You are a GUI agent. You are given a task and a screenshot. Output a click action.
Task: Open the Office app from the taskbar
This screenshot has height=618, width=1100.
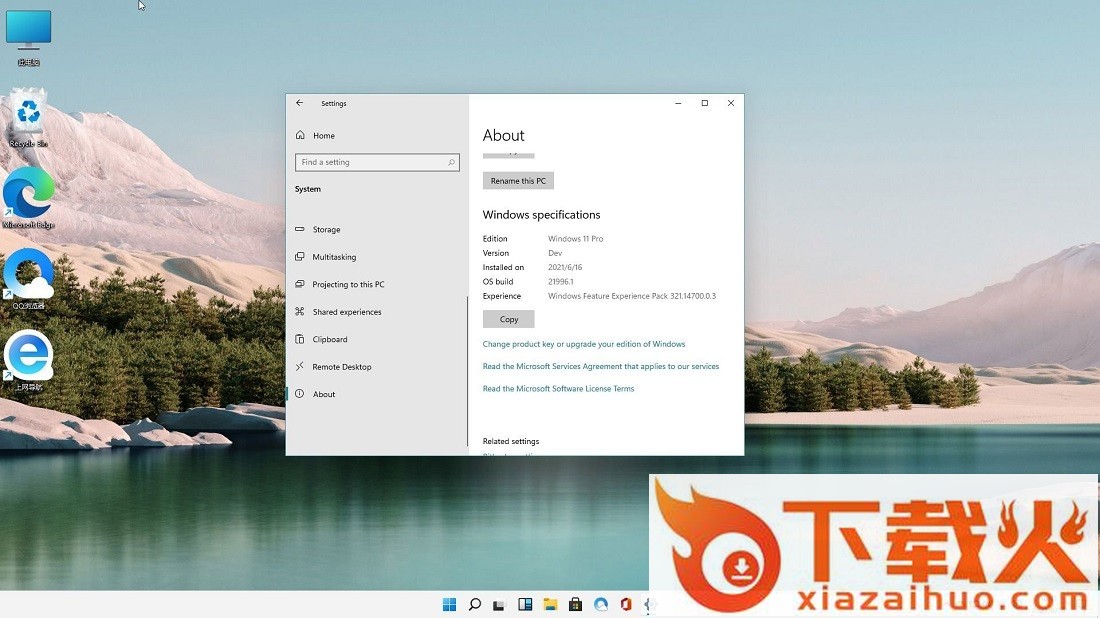[626, 604]
